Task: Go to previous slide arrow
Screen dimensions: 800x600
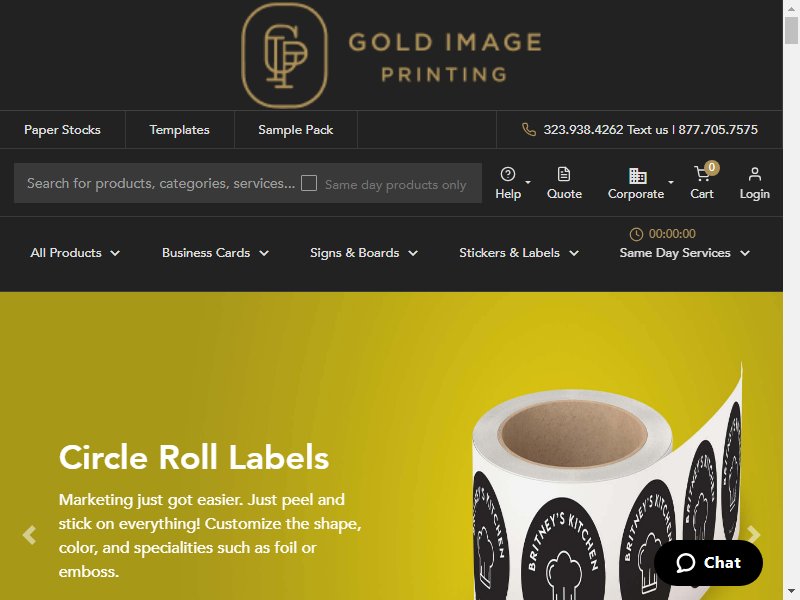Action: [x=30, y=535]
